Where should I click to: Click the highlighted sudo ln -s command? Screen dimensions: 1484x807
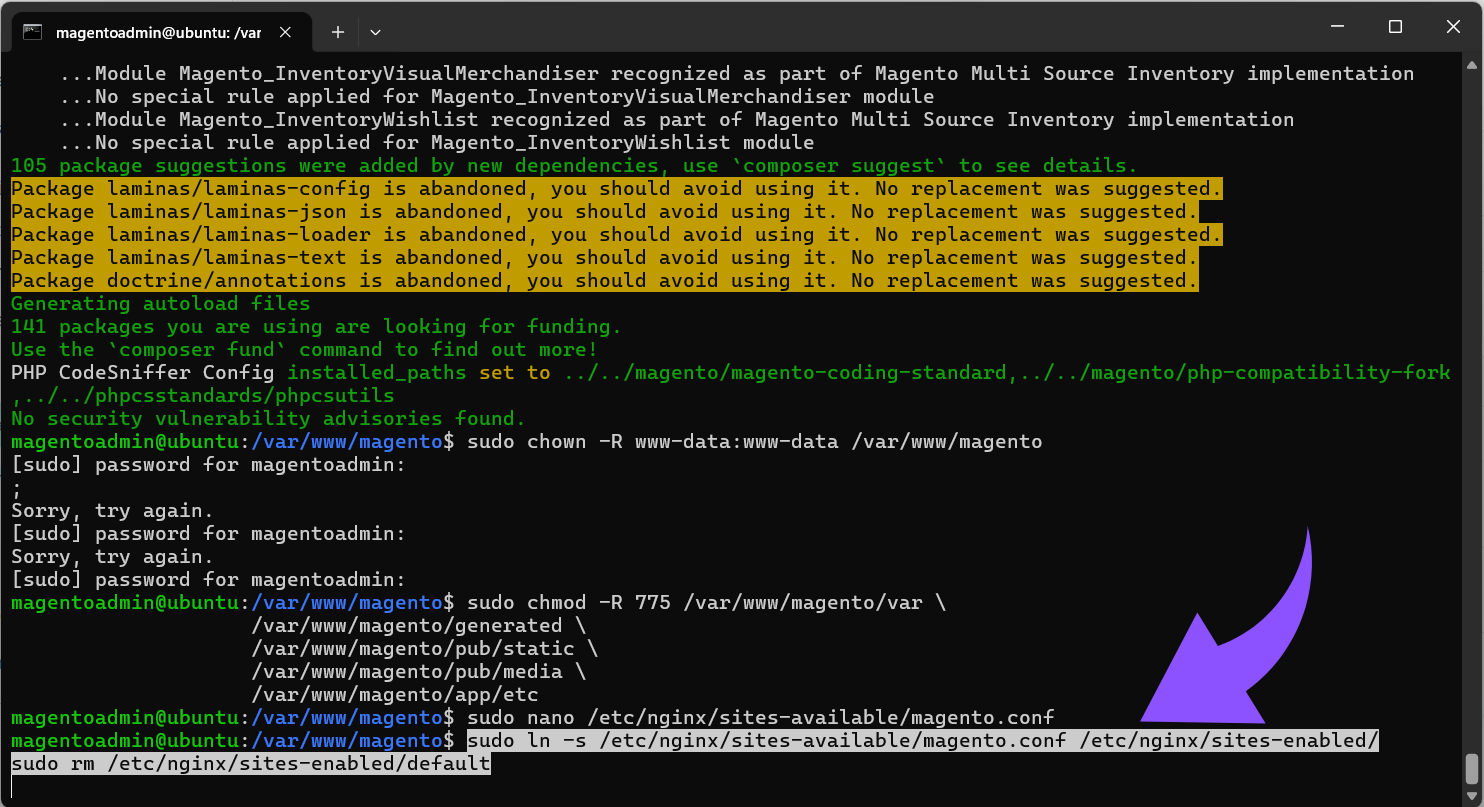[x=922, y=741]
